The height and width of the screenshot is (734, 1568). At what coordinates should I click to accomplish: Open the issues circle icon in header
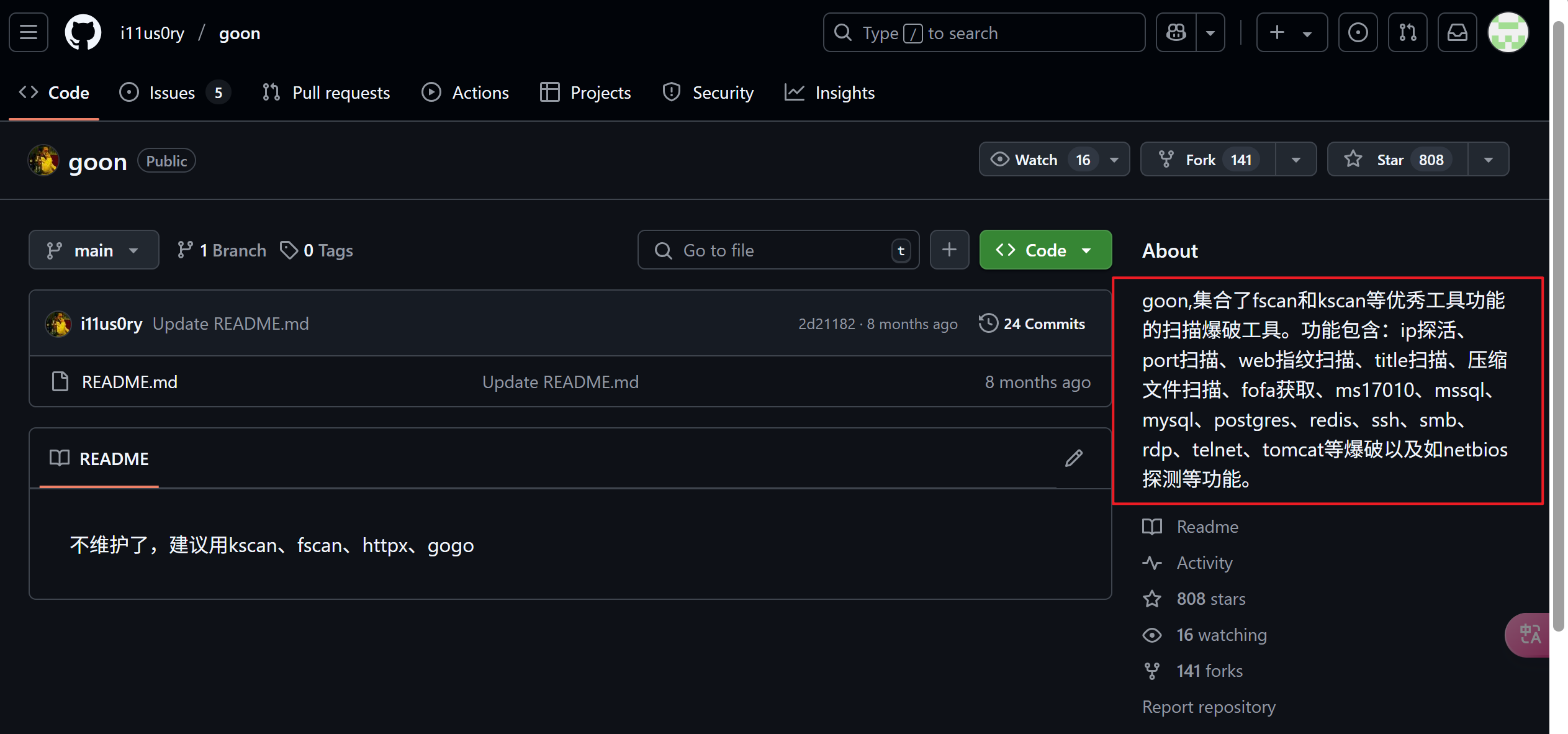tap(1358, 32)
